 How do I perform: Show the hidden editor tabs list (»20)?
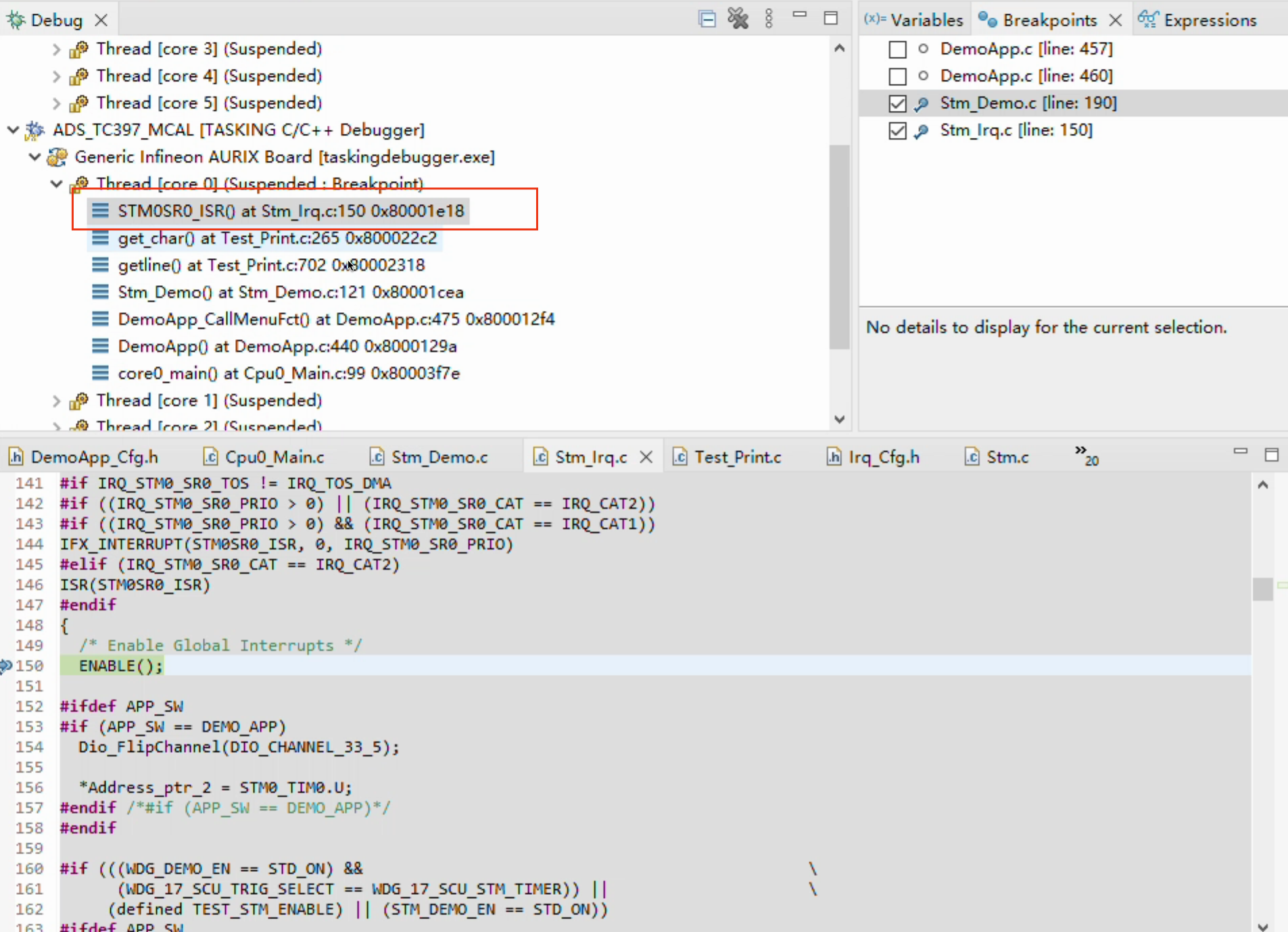1087,455
